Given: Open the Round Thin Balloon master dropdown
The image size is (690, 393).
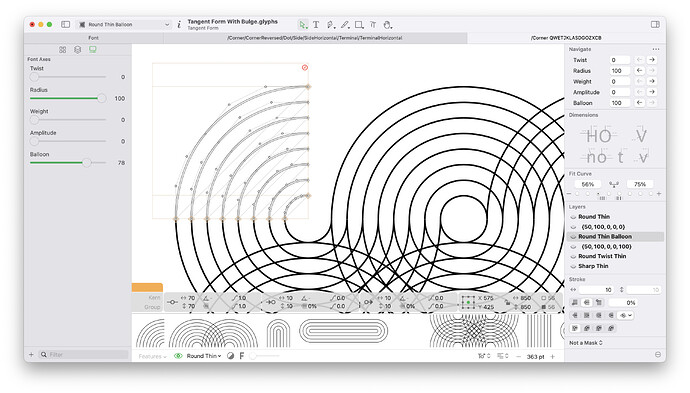Looking at the screenshot, I should click(x=124, y=25).
